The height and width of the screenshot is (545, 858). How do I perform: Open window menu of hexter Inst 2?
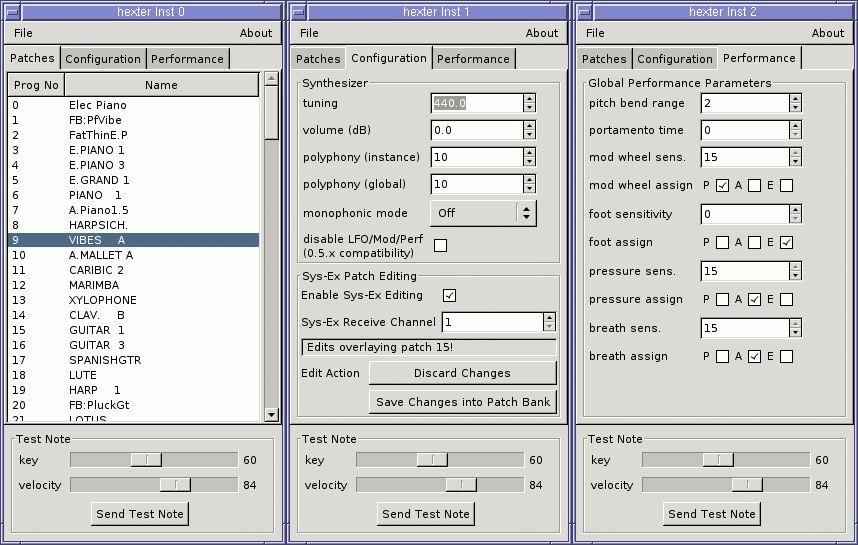584,11
